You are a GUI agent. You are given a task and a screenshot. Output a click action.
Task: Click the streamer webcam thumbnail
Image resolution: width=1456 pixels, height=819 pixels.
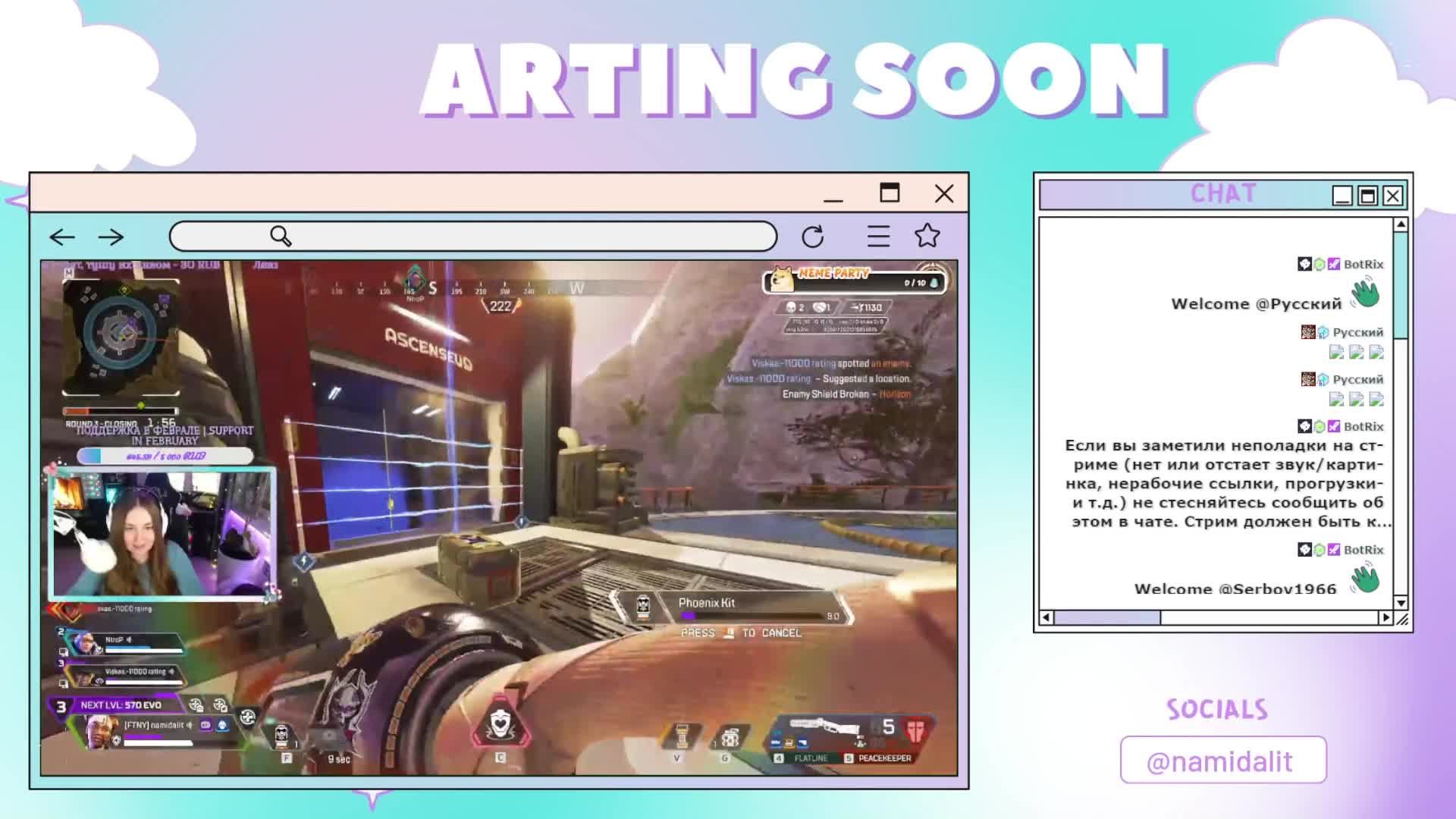pyautogui.click(x=162, y=534)
